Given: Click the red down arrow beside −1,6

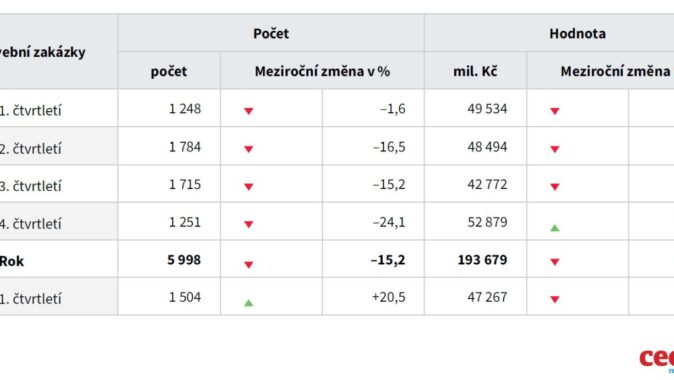Looking at the screenshot, I should pyautogui.click(x=248, y=111).
